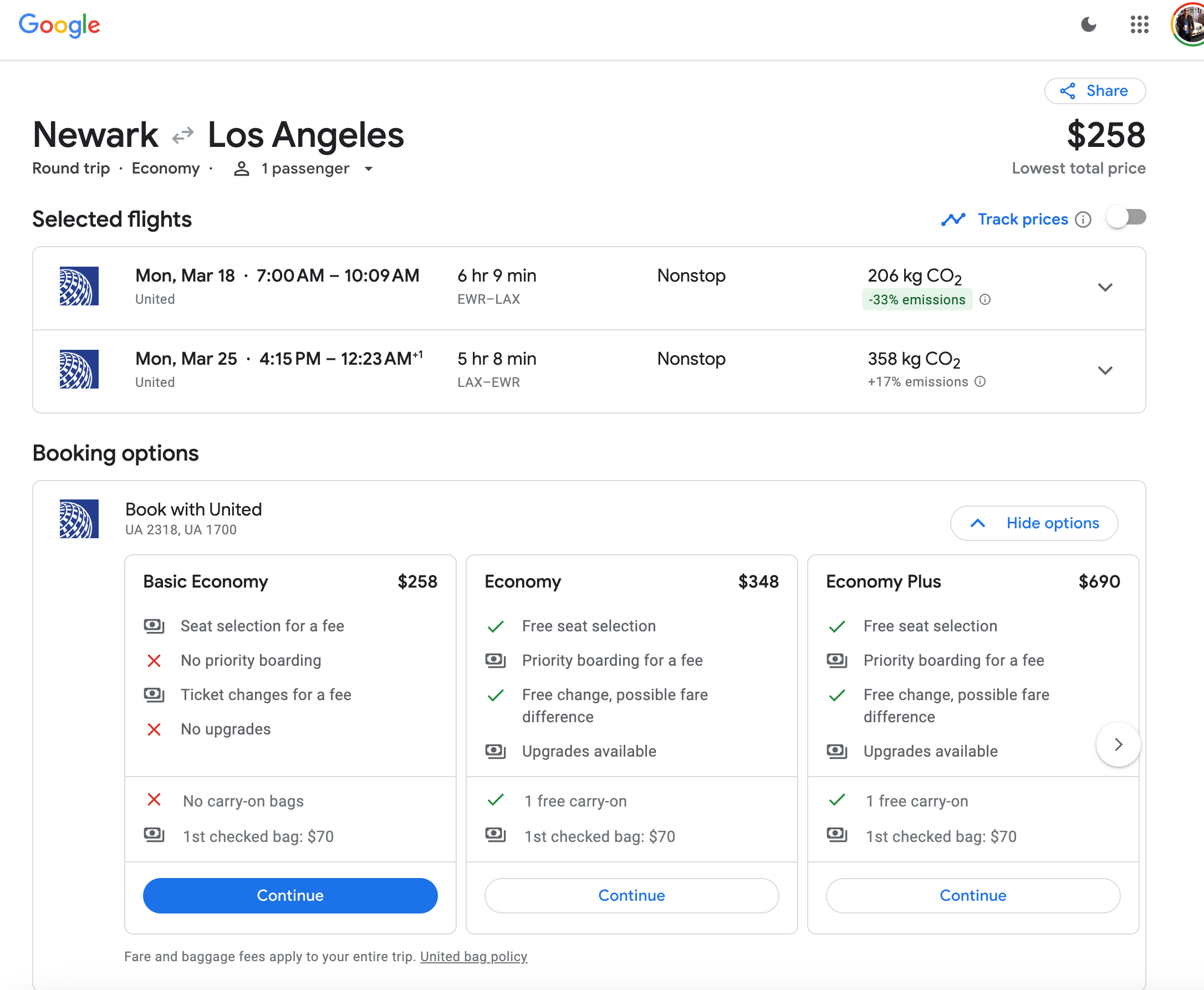Click the Share button
This screenshot has height=990, width=1204.
1094,91
